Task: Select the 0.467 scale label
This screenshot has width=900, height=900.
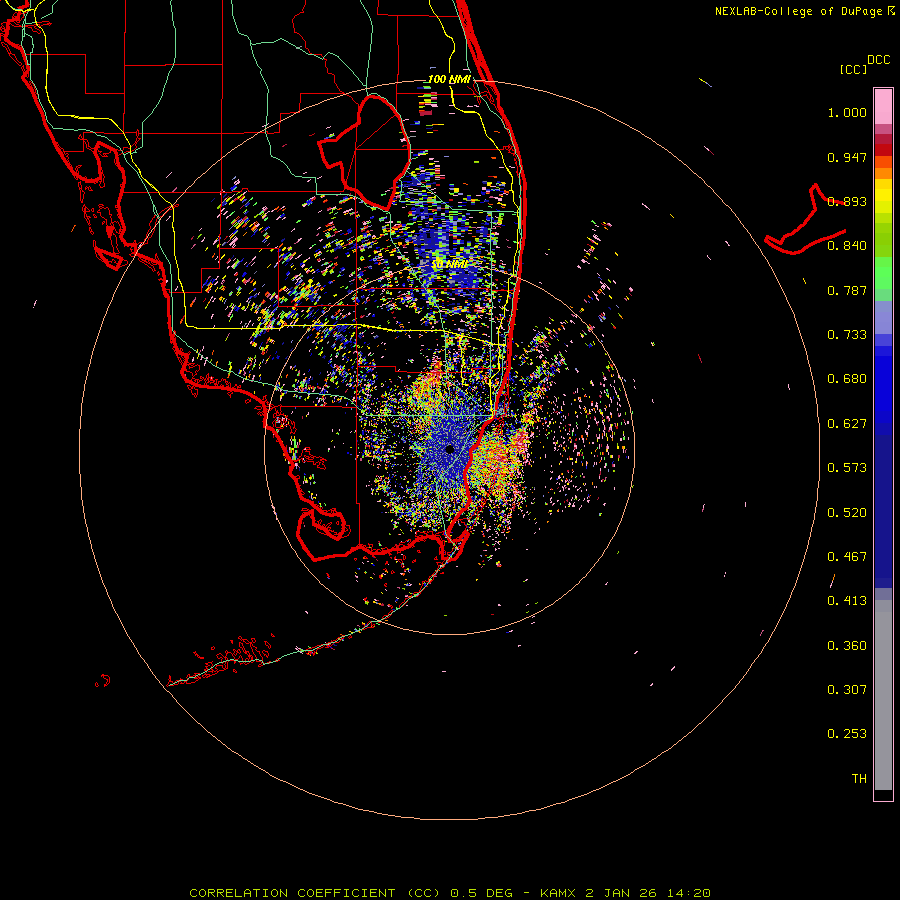Action: coord(847,557)
